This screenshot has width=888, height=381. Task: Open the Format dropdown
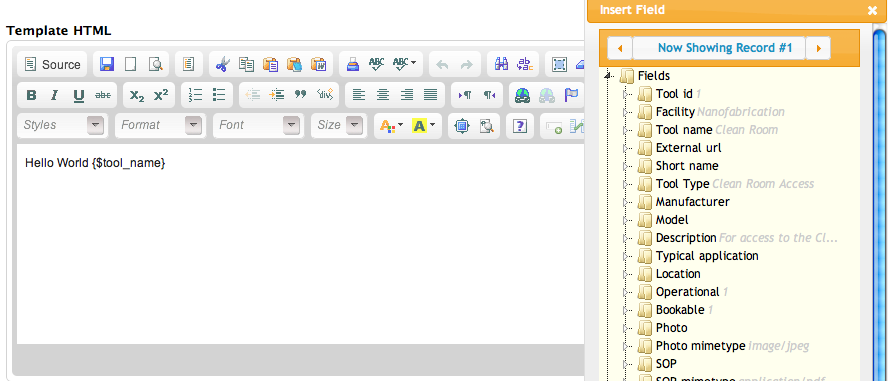(160, 125)
